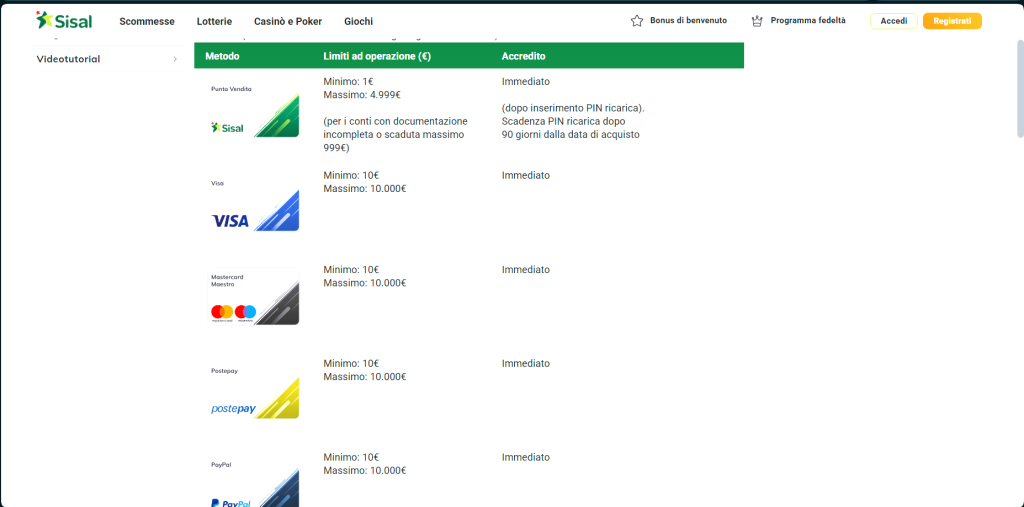Viewport: 1024px width, 507px height.
Task: Click the Metodo column header
Action: 222,56
